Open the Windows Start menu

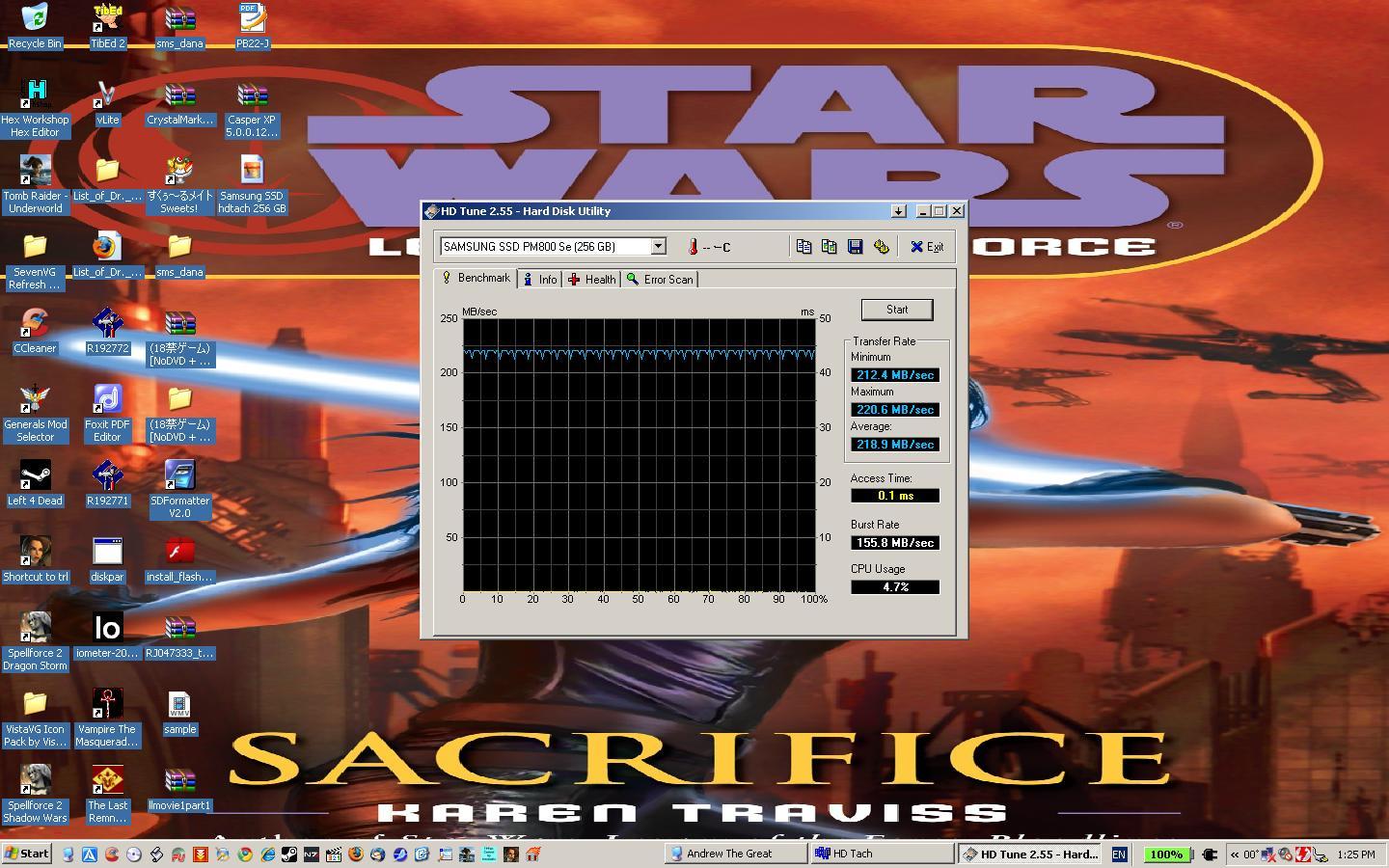[x=27, y=854]
